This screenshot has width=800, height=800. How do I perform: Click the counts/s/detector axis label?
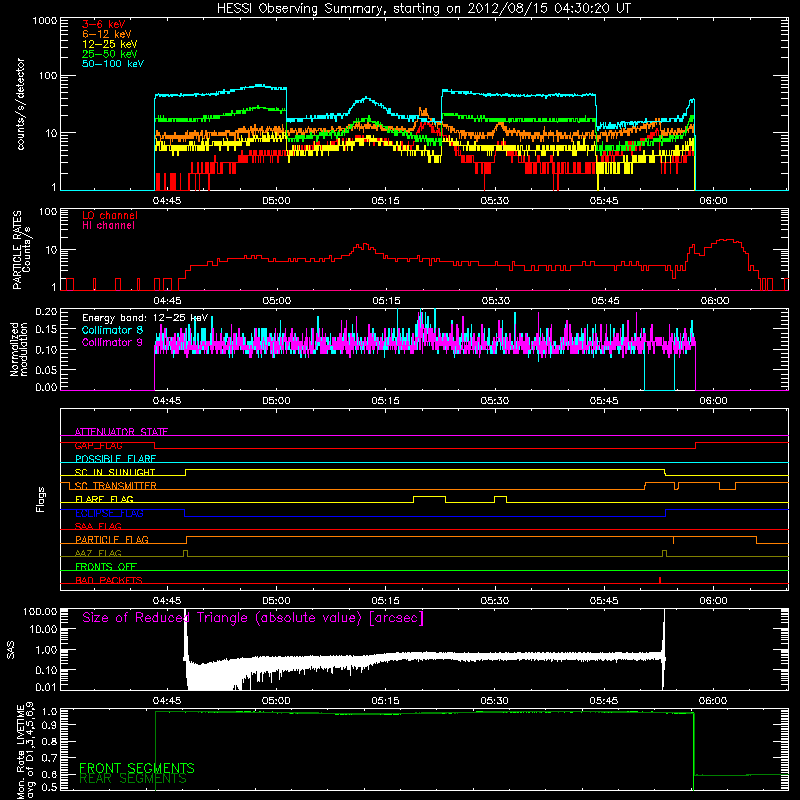coord(20,104)
